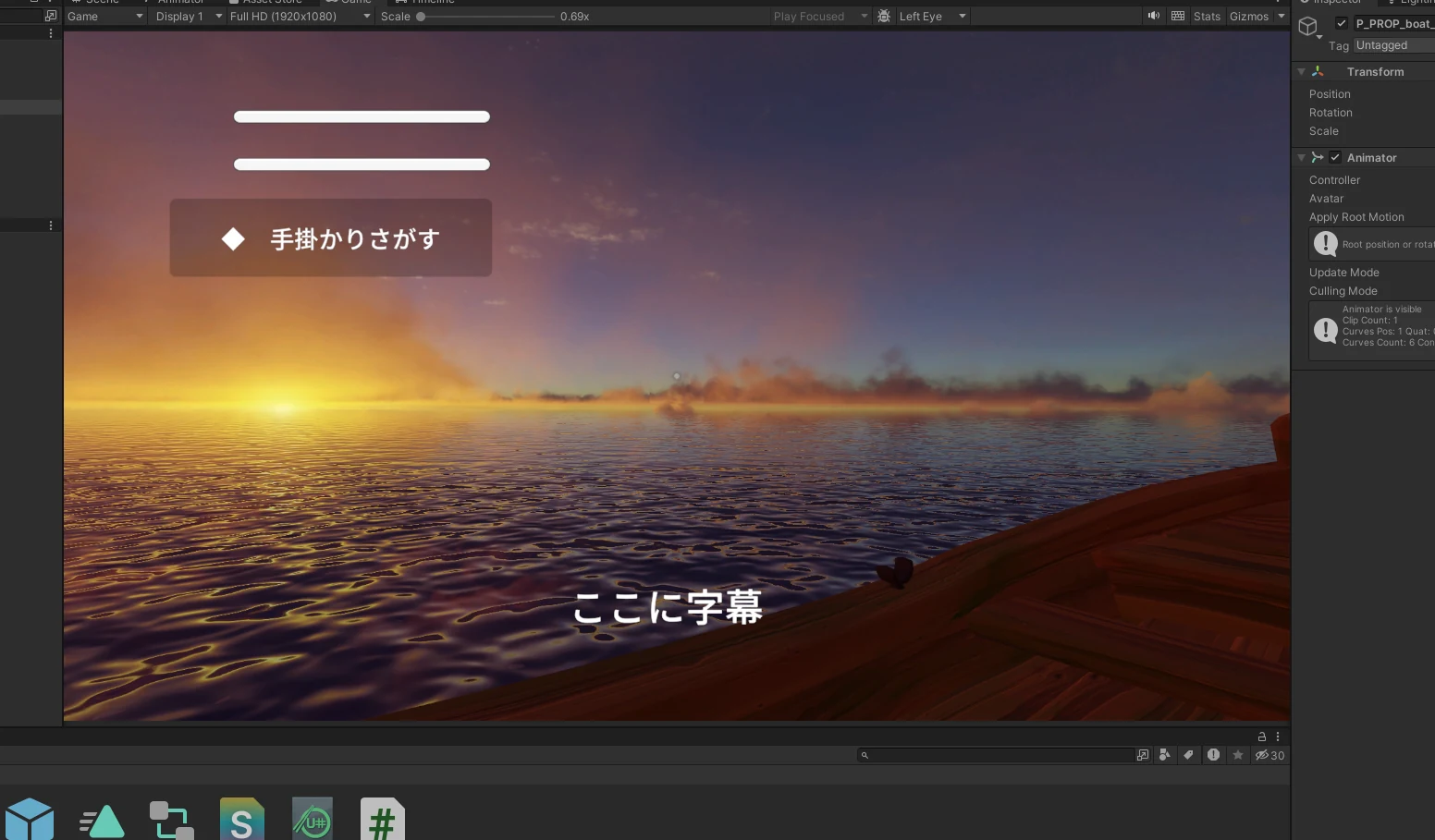Click the Scale slider handle
This screenshot has width=1435, height=840.
[421, 16]
